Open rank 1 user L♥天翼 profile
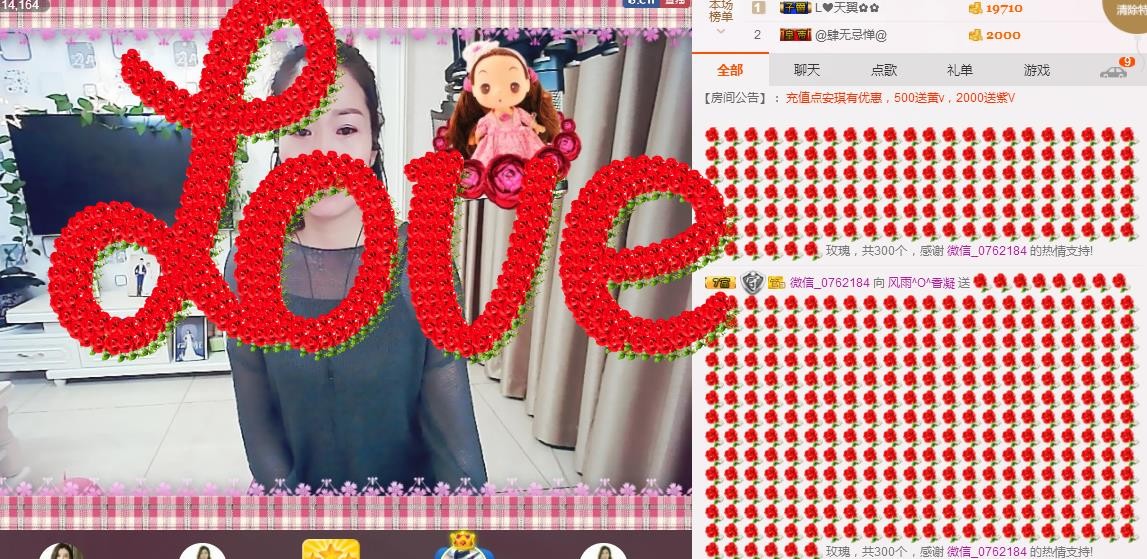Image resolution: width=1147 pixels, height=559 pixels. [x=847, y=8]
